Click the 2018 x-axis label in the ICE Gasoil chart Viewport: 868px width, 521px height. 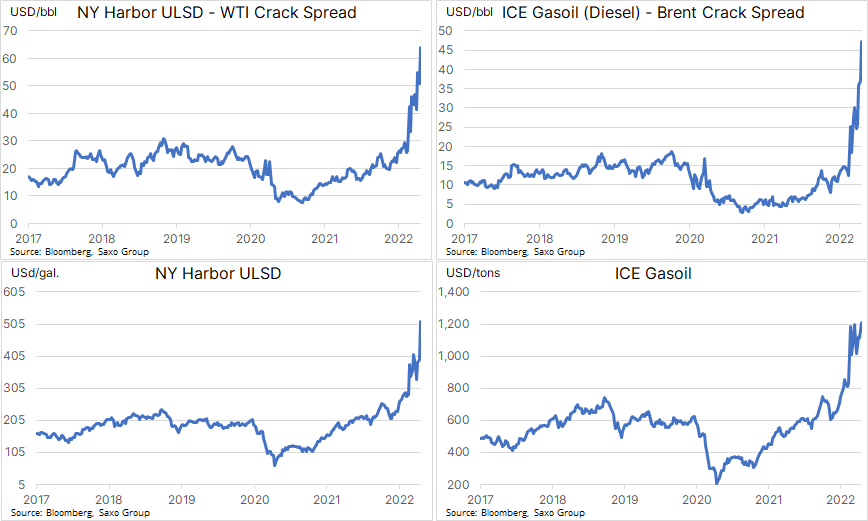552,499
